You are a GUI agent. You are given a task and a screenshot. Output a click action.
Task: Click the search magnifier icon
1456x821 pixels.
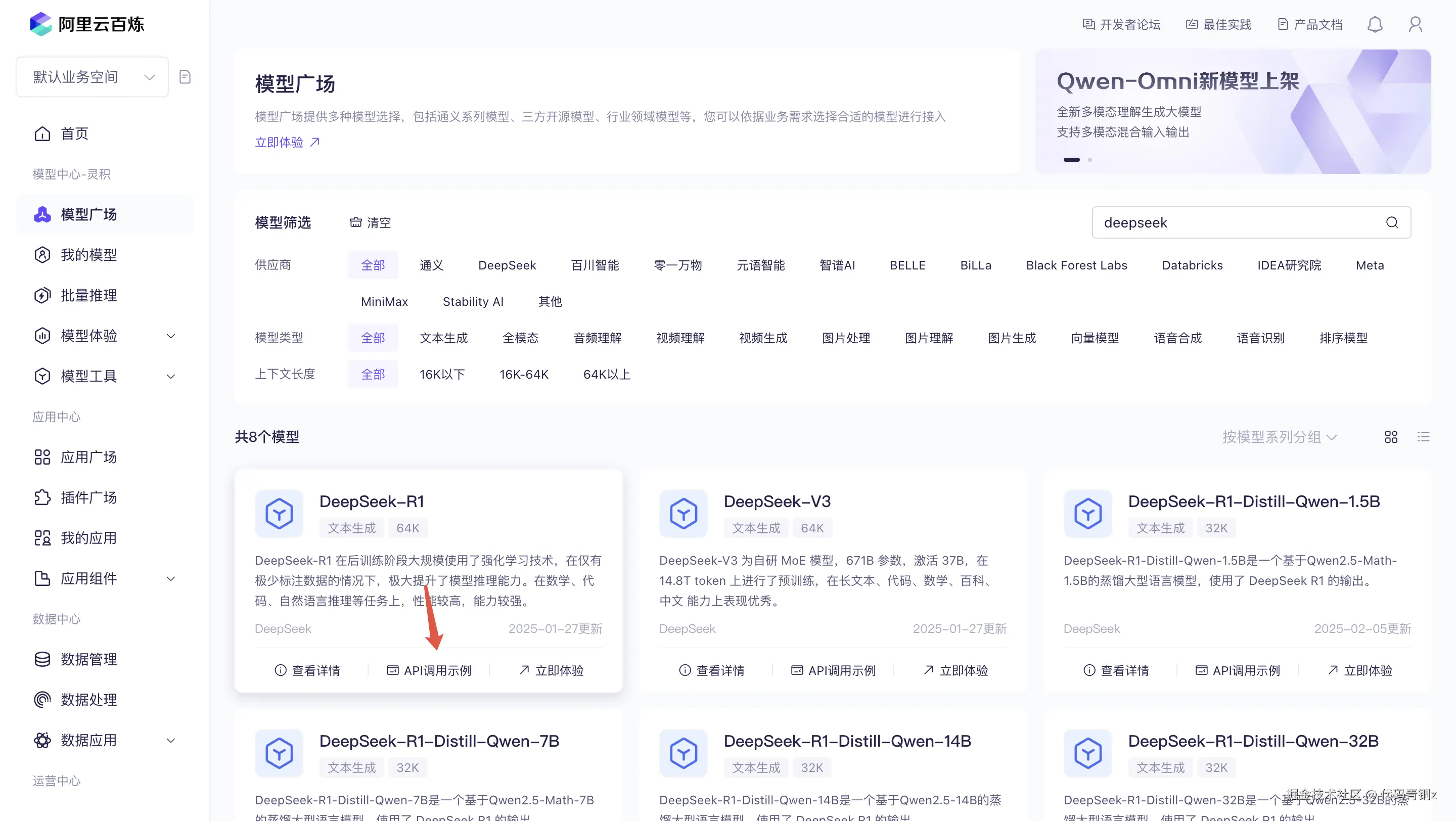1392,222
